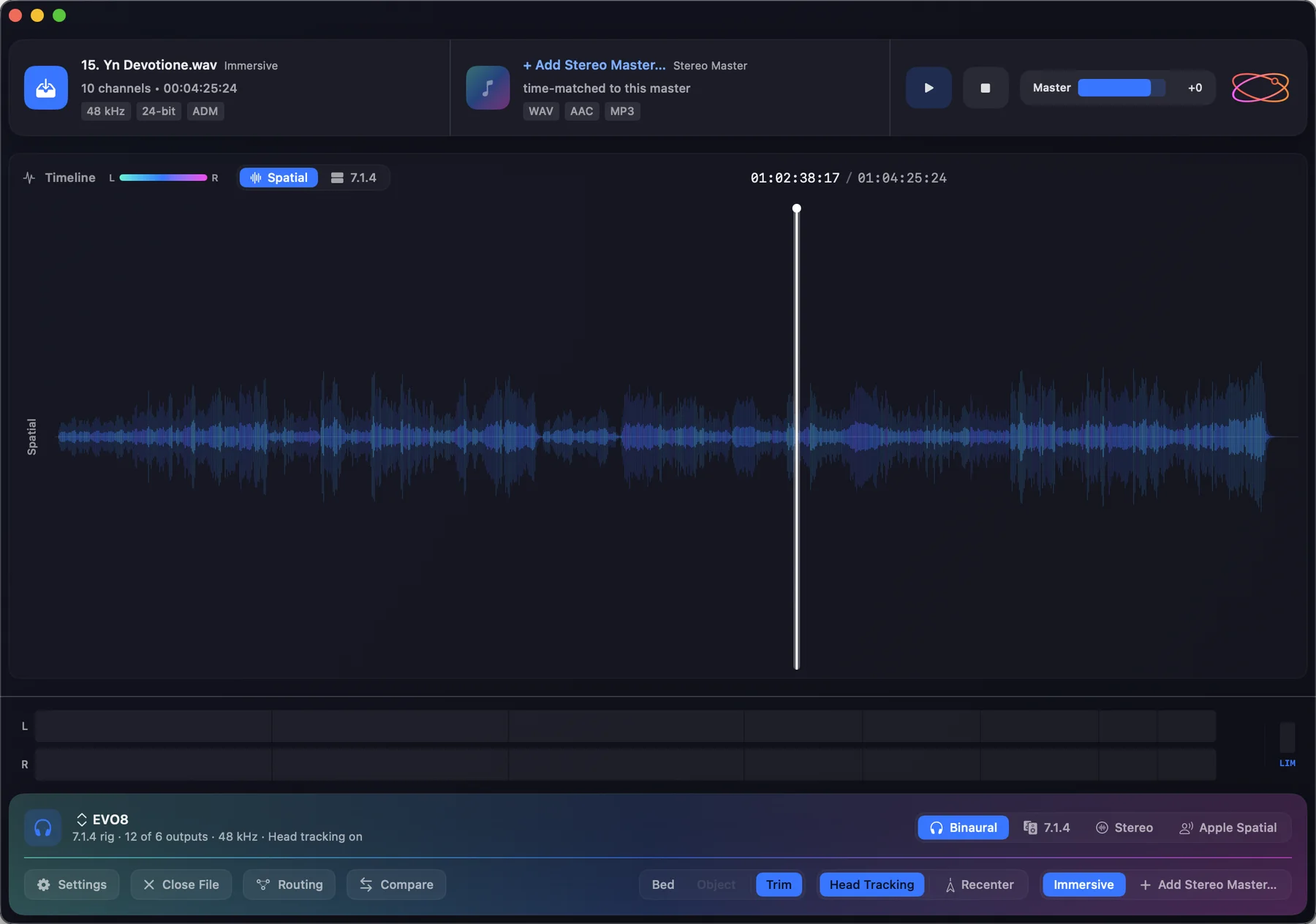Adjust the Master volume slider
Viewport: 1316px width, 924px height.
[1122, 88]
